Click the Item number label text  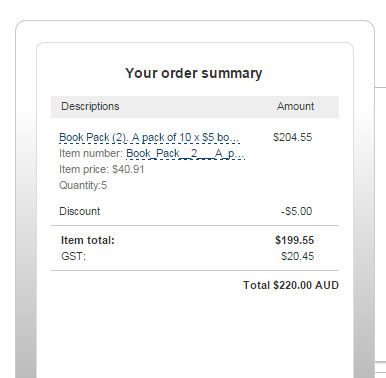tap(91, 153)
